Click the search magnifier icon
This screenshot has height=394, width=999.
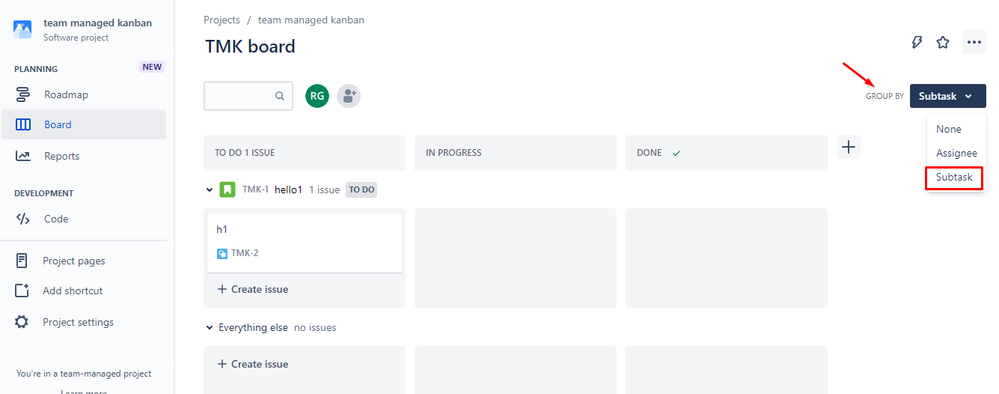pyautogui.click(x=279, y=96)
